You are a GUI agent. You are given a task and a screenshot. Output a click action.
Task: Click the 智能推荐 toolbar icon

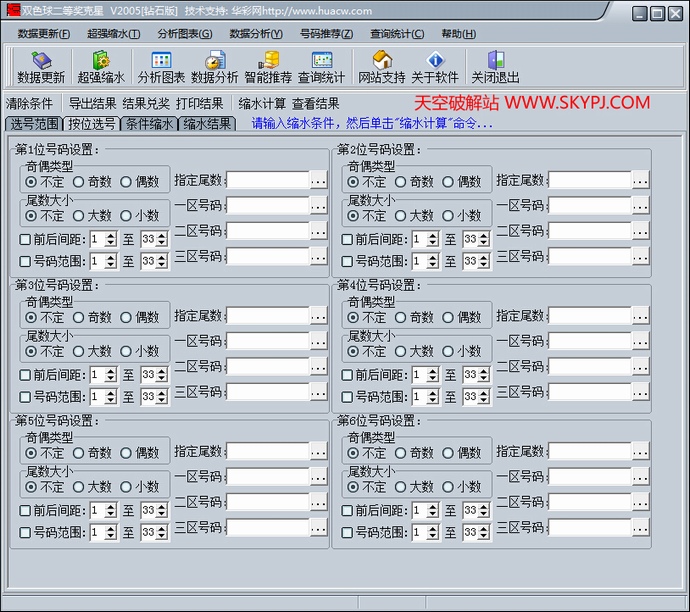[268, 68]
